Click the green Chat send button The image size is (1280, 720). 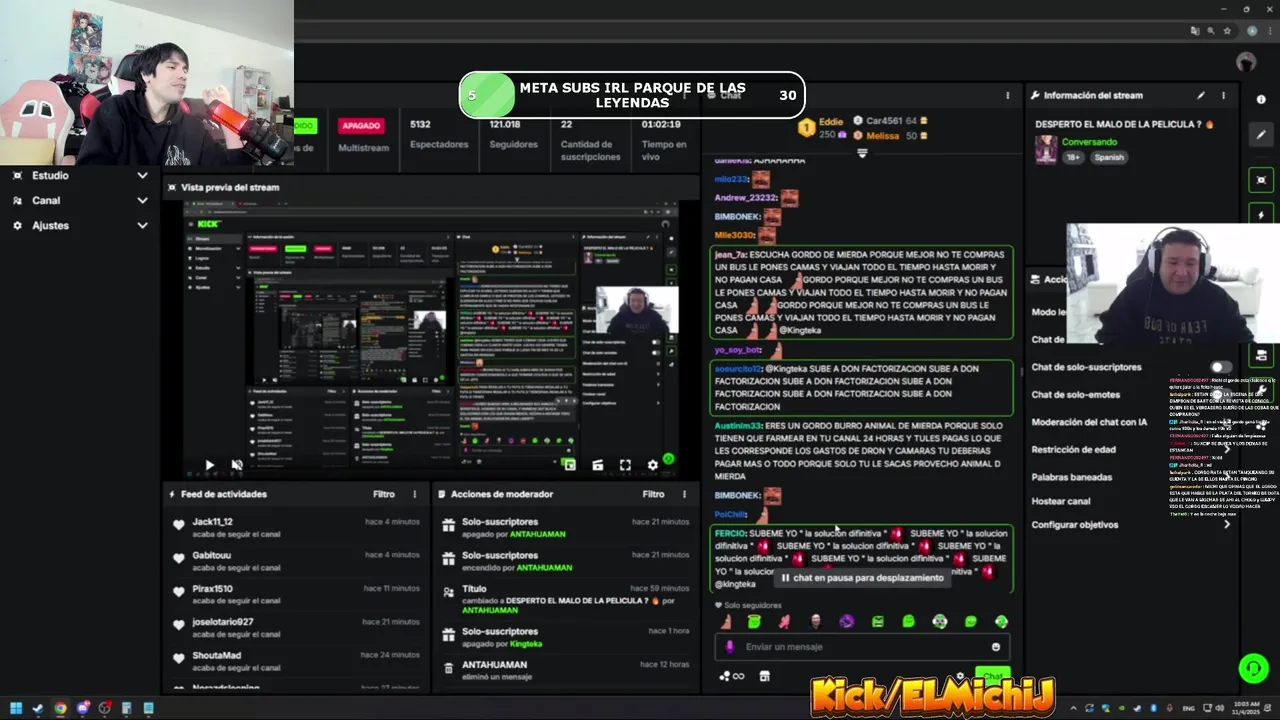(992, 676)
